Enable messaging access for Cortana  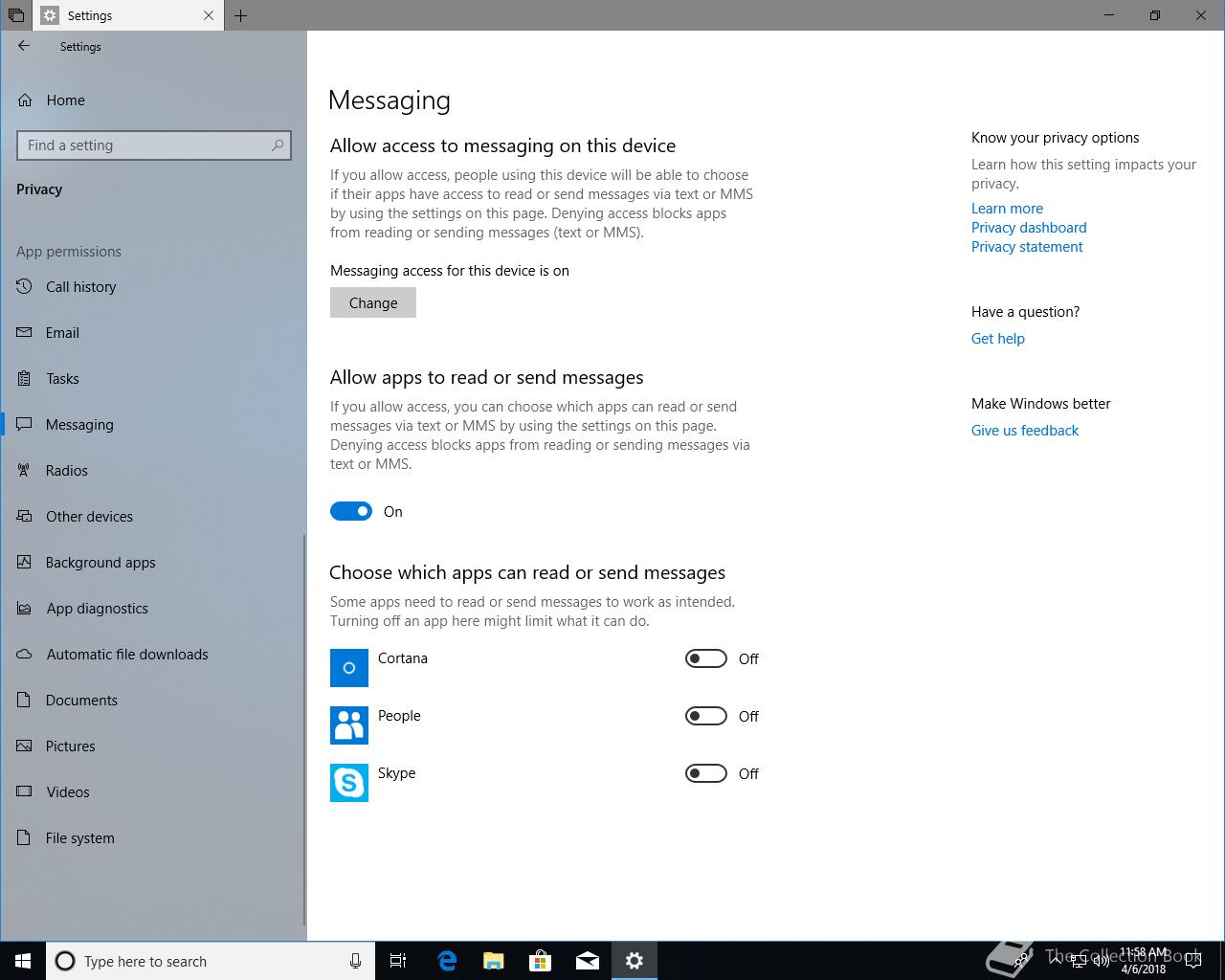[706, 658]
